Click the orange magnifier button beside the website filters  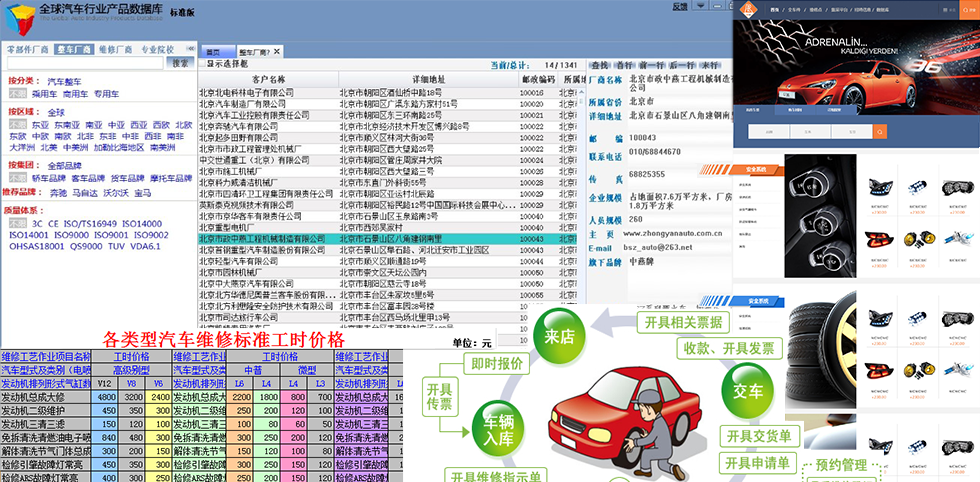pyautogui.click(x=880, y=131)
